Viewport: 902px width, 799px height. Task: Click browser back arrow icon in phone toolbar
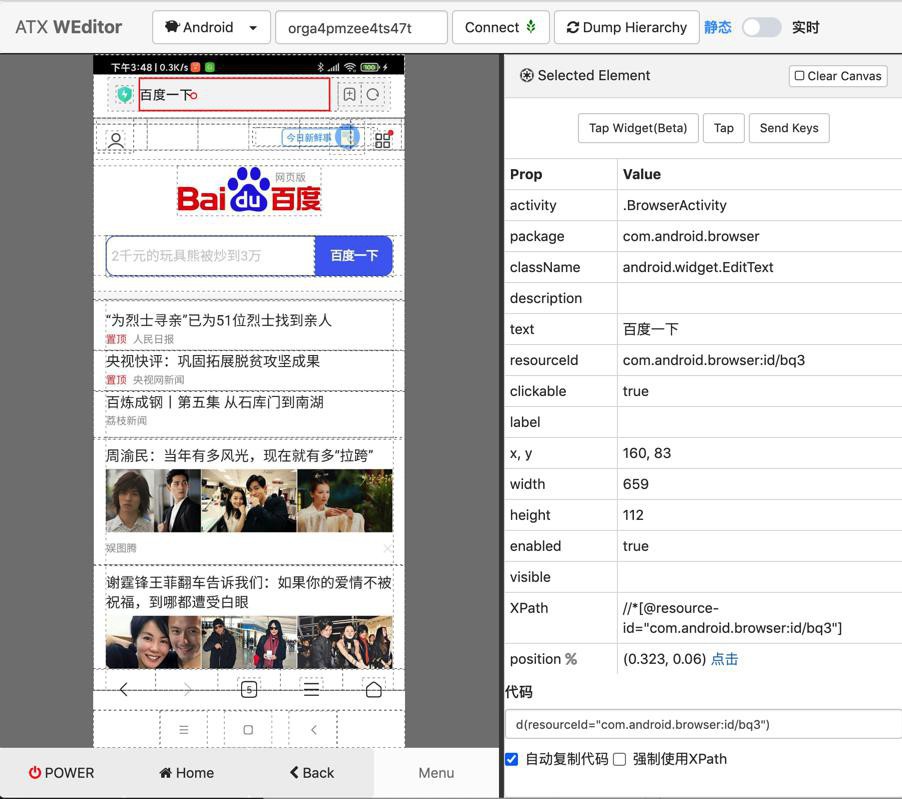(x=124, y=689)
